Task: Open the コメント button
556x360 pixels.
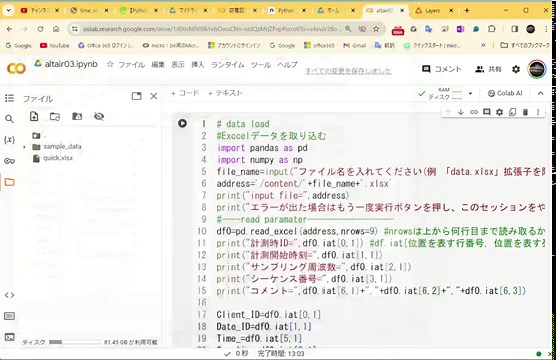Action: pyautogui.click(x=441, y=69)
